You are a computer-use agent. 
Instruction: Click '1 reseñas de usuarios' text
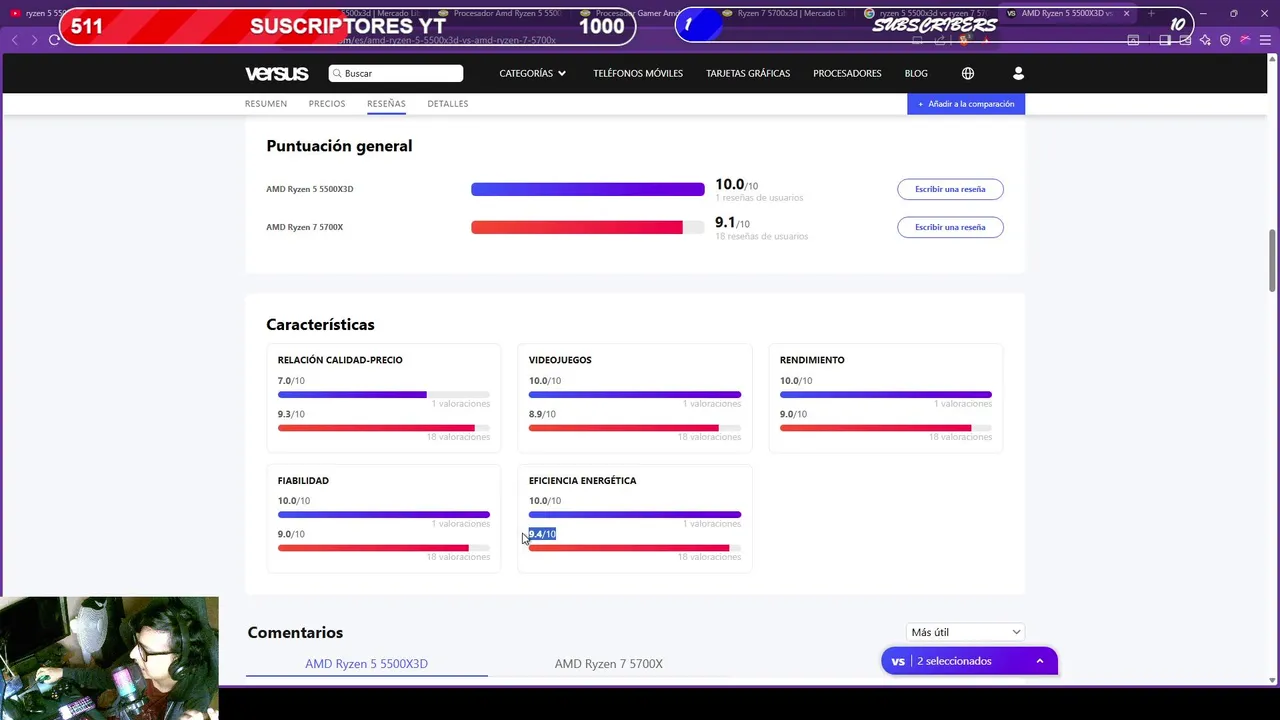[x=759, y=198]
